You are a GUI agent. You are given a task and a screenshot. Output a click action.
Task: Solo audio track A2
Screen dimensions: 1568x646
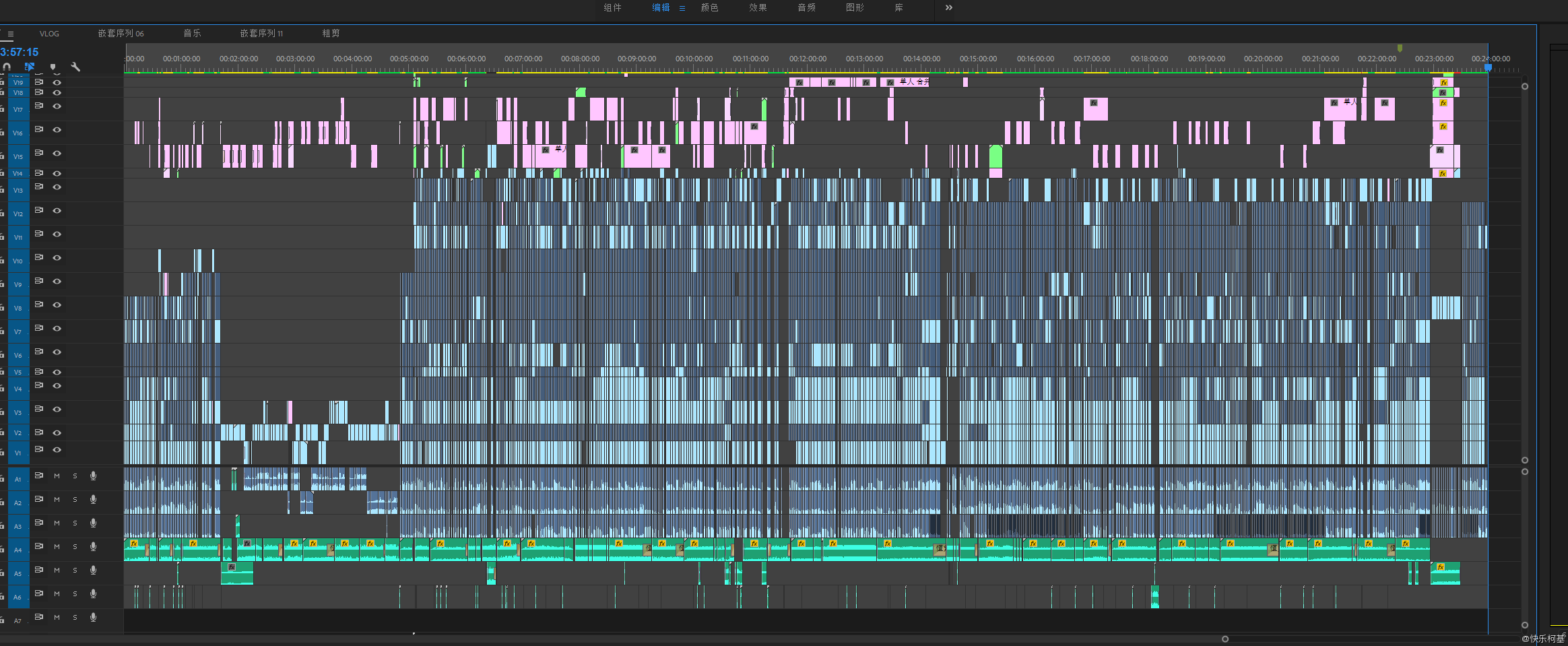[x=75, y=499]
